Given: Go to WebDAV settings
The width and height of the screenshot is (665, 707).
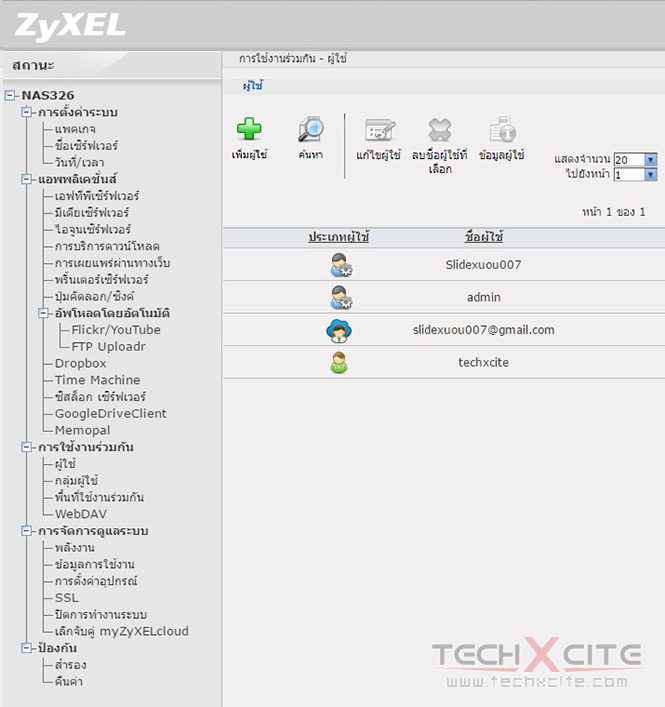Looking at the screenshot, I should (x=81, y=514).
